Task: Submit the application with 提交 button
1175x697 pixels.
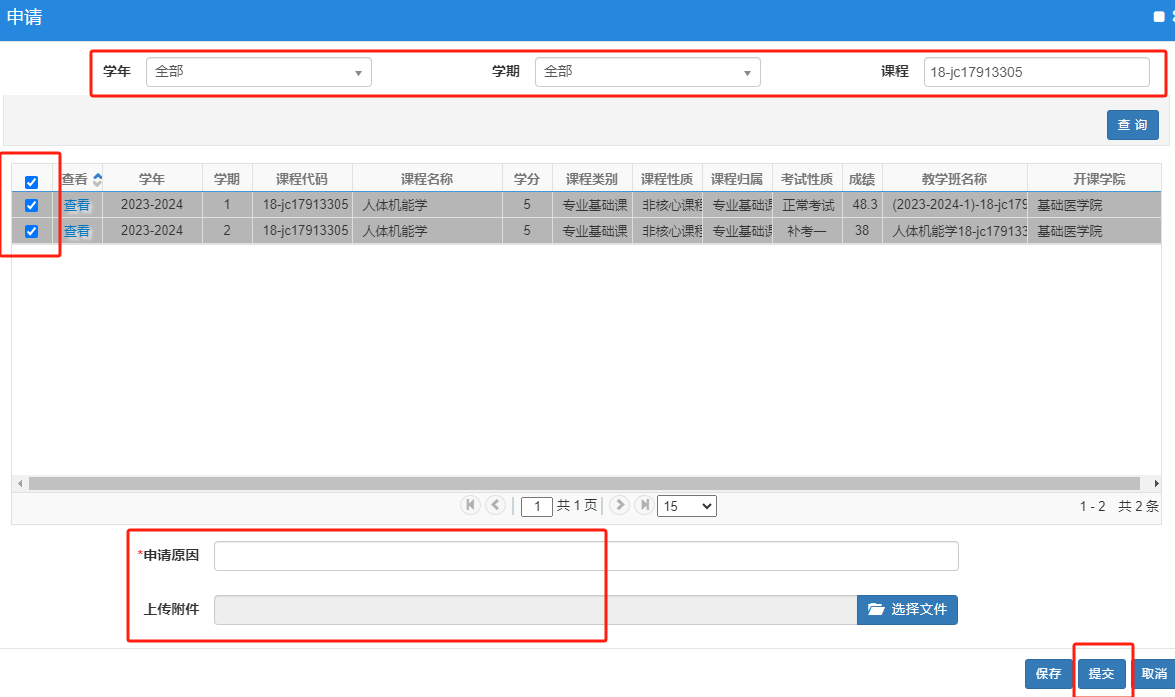Action: tap(1101, 674)
